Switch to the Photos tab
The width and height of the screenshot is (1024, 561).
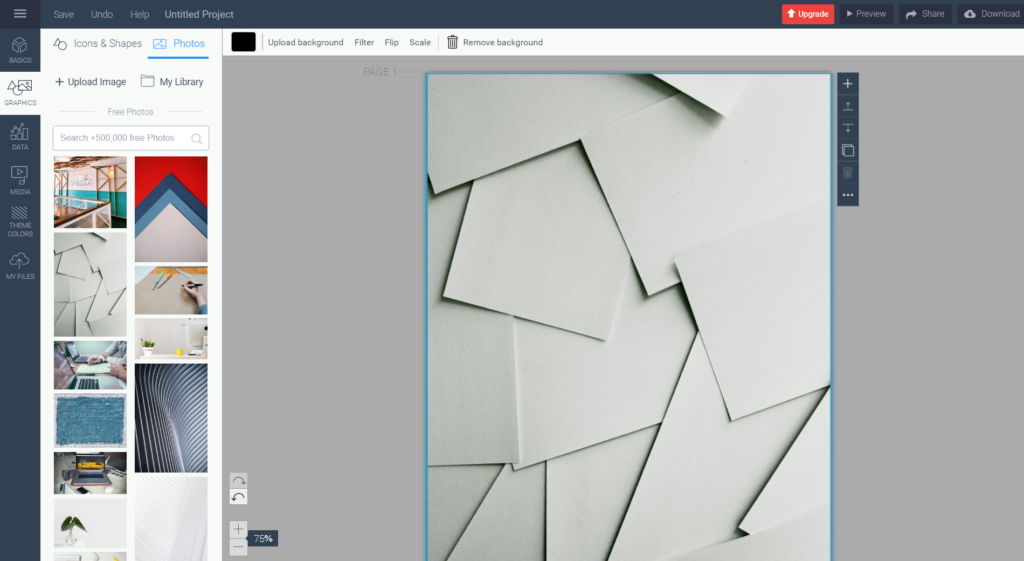pos(179,44)
